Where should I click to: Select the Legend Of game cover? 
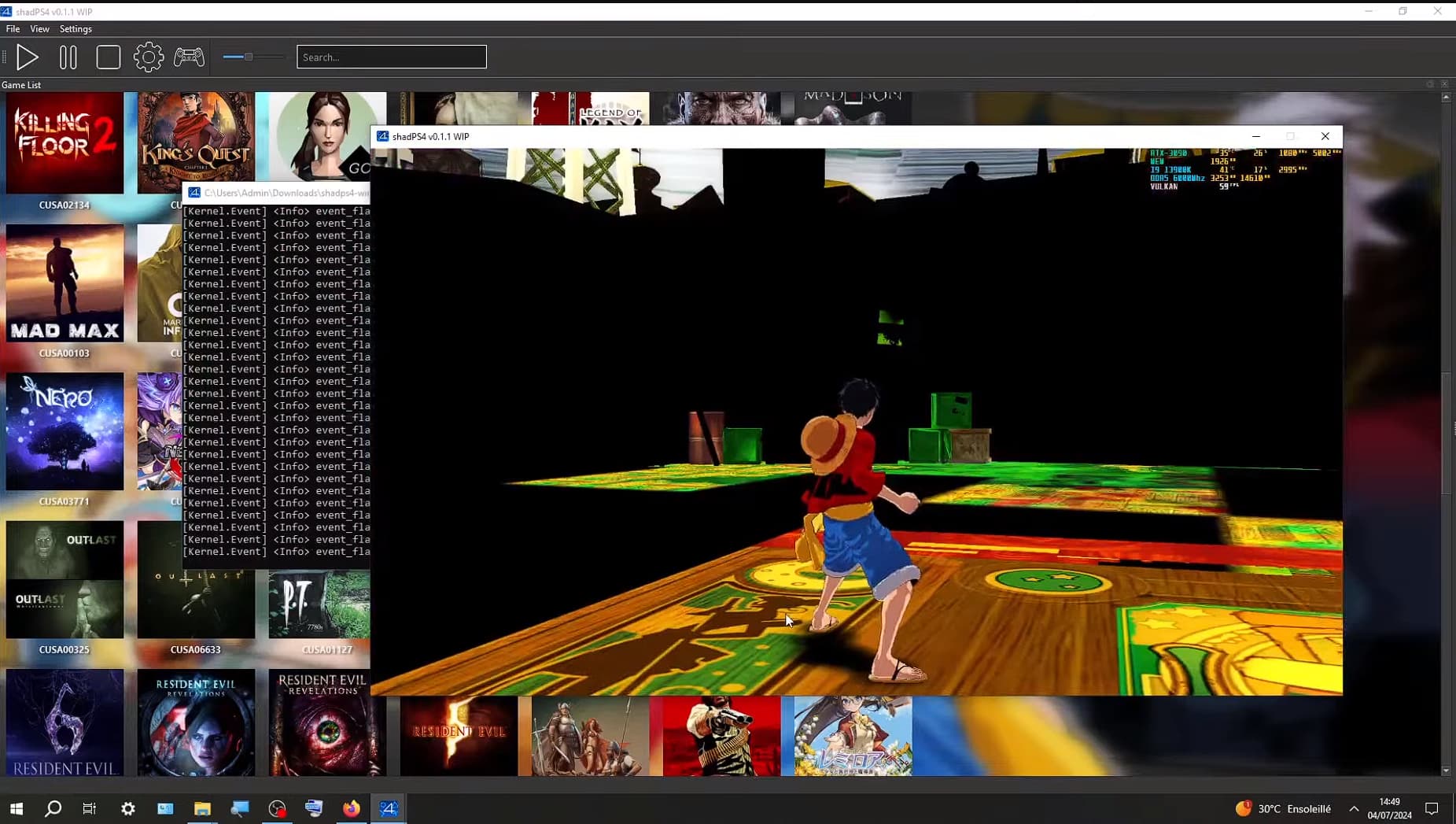point(590,108)
